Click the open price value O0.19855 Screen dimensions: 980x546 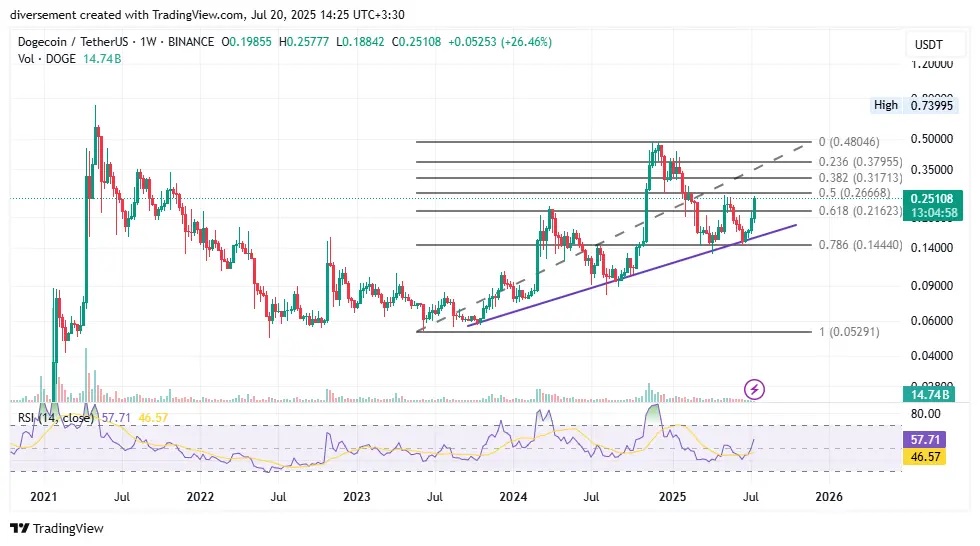pos(246,42)
